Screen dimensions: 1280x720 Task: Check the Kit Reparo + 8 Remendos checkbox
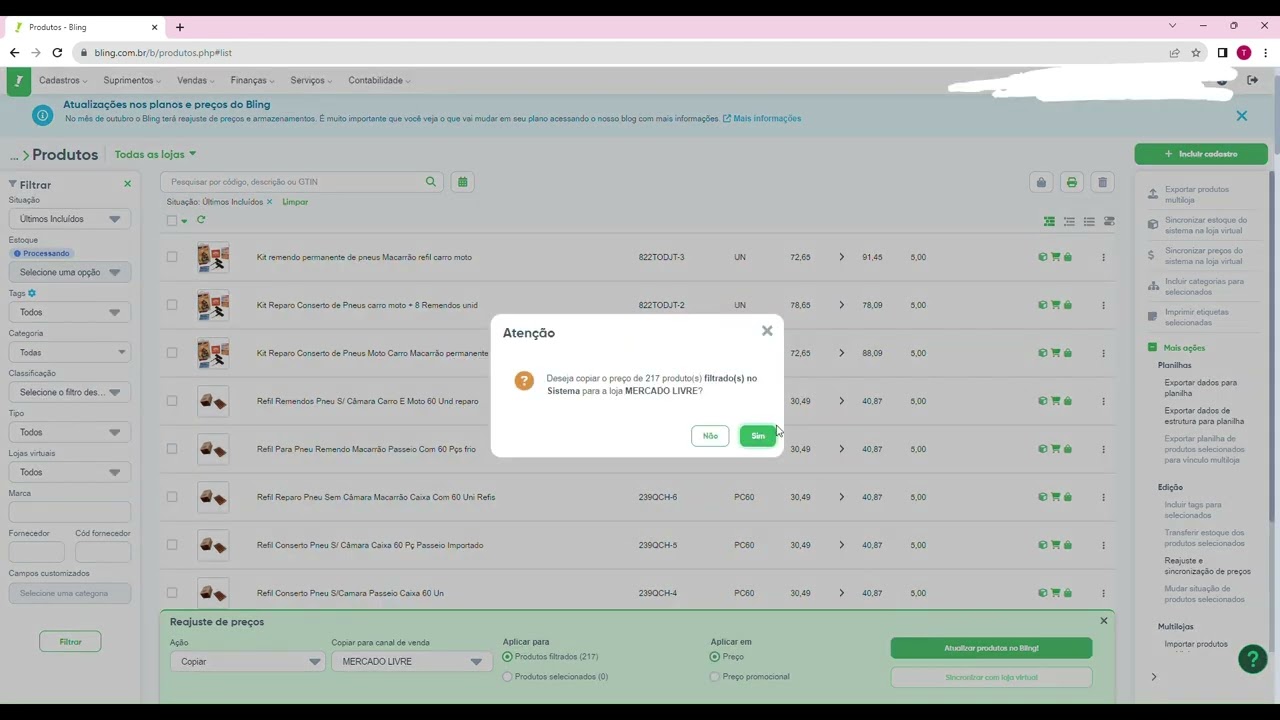point(172,305)
